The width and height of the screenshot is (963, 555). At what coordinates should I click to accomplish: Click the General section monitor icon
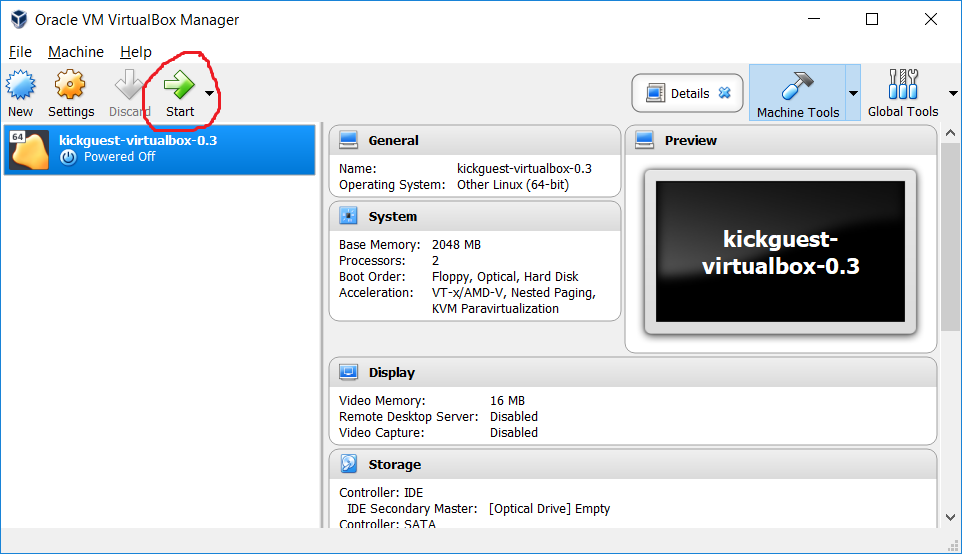348,141
